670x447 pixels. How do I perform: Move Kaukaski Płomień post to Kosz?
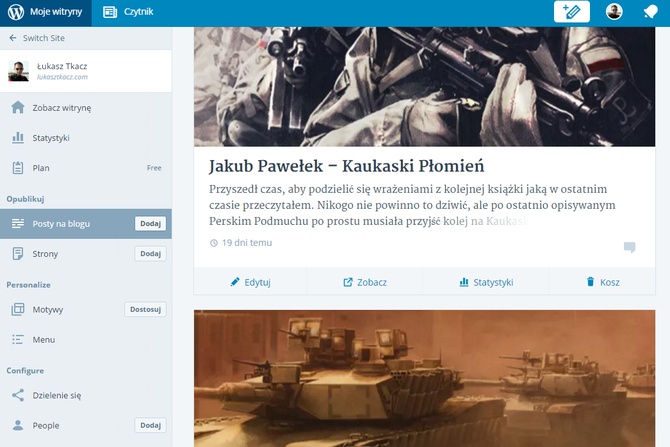coord(602,282)
